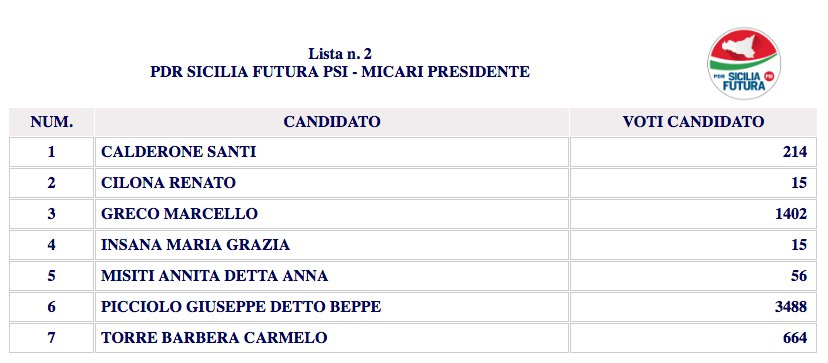Select the Lista n. 2 heading

coord(340,54)
